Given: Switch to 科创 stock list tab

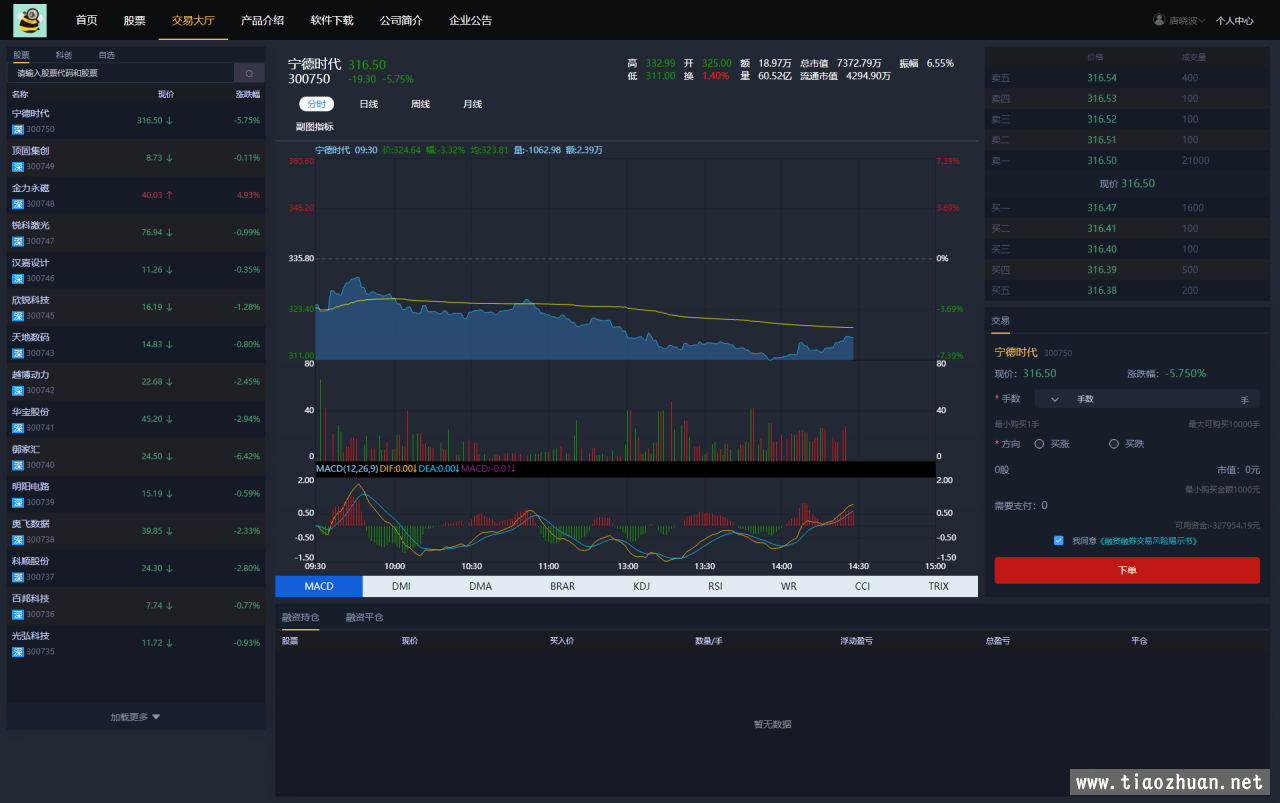Looking at the screenshot, I should pos(64,55).
